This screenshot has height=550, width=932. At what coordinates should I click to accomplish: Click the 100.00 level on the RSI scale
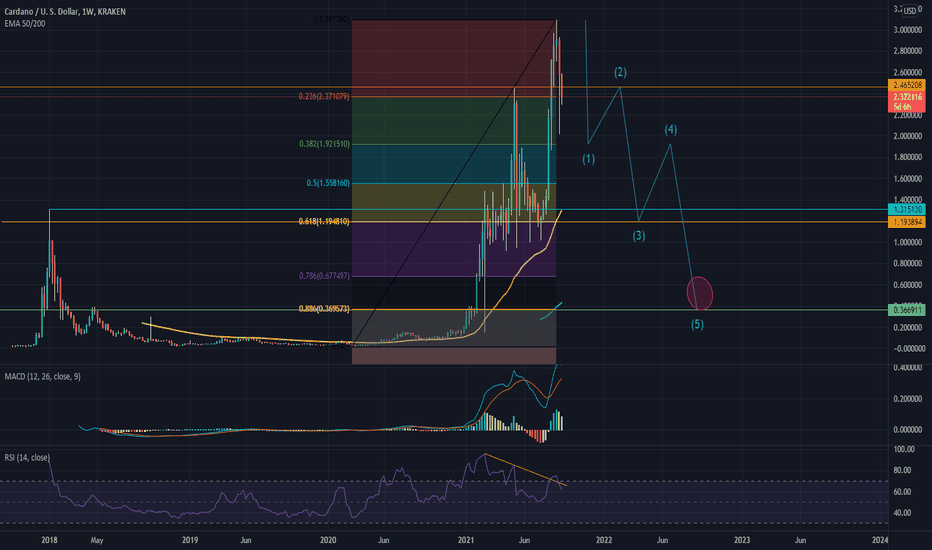(x=904, y=449)
